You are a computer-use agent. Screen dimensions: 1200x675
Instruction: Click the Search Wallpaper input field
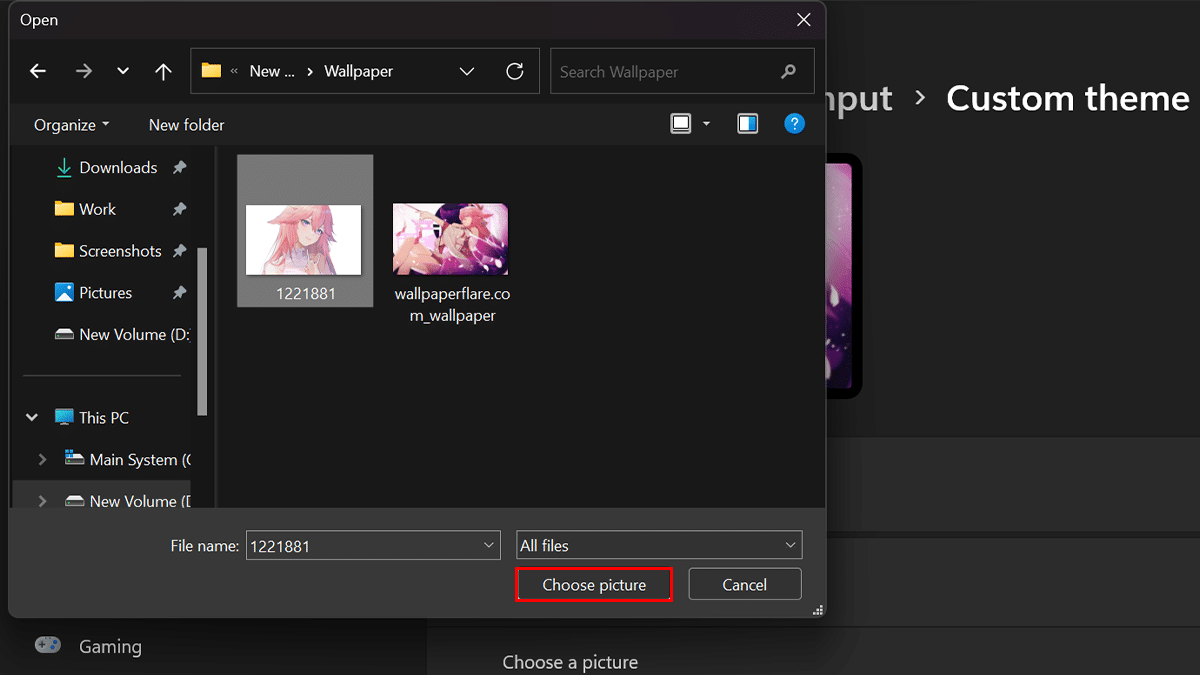click(x=660, y=72)
